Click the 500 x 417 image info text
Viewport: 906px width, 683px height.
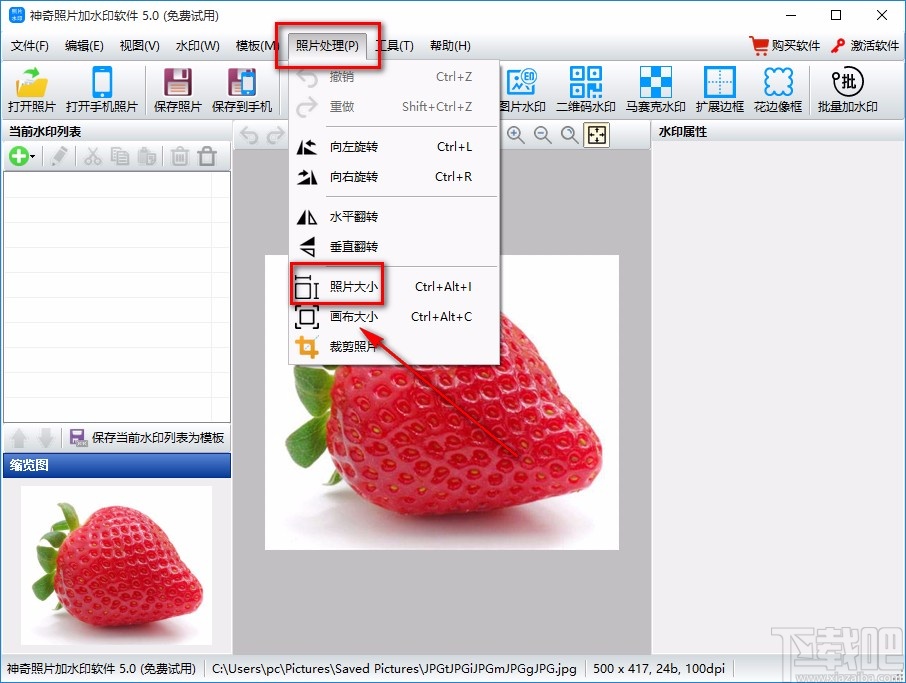(x=659, y=669)
